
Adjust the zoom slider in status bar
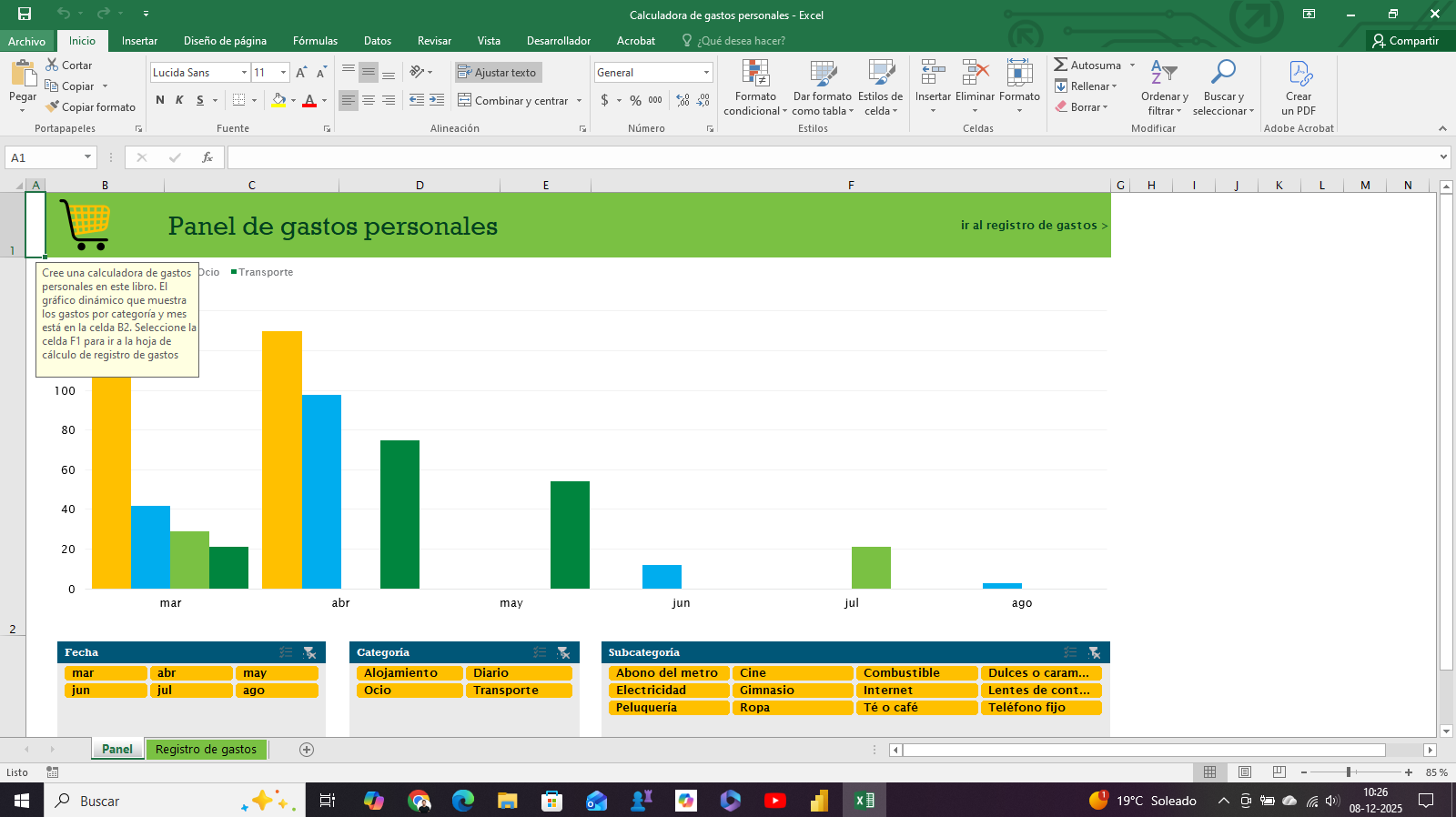pos(1349,772)
